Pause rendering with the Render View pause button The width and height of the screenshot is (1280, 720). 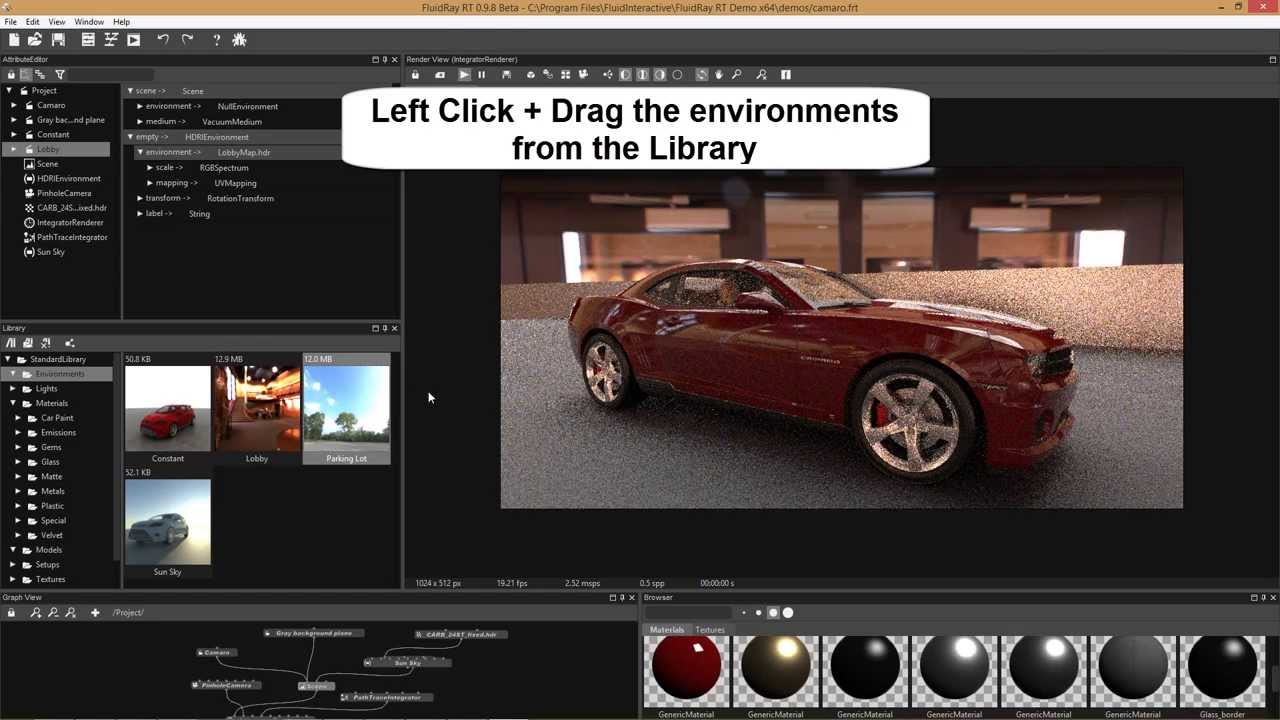pos(481,74)
